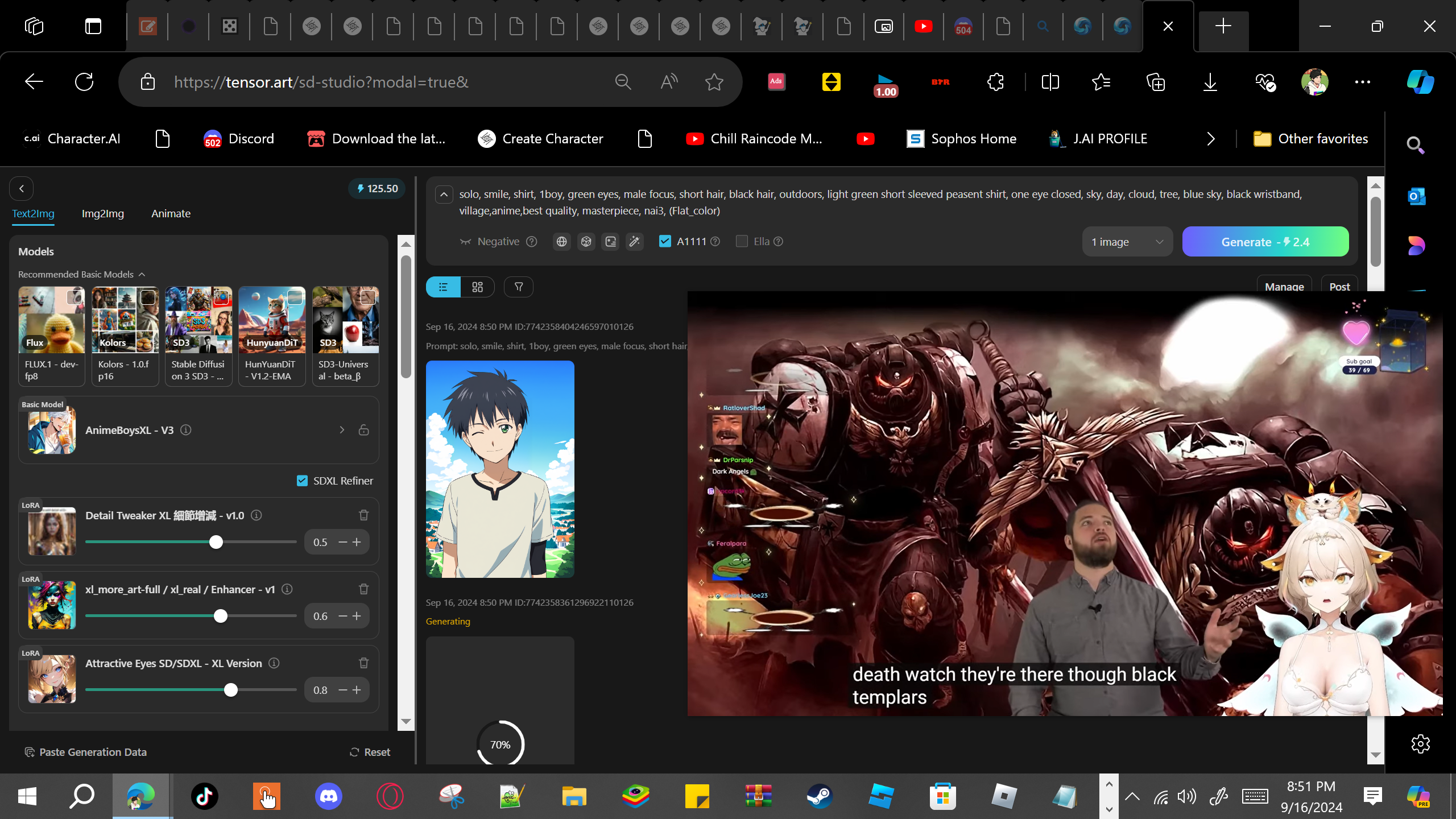The image size is (1456, 819).
Task: Adjust the Detail Tweaker XL weight slider
Action: [x=216, y=542]
